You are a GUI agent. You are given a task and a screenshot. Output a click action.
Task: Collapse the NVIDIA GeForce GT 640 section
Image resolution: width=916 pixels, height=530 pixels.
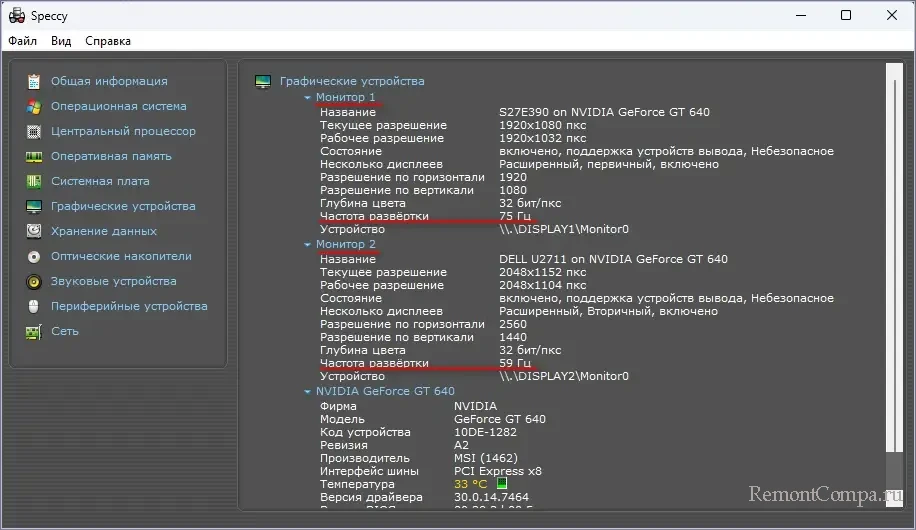pyautogui.click(x=308, y=392)
